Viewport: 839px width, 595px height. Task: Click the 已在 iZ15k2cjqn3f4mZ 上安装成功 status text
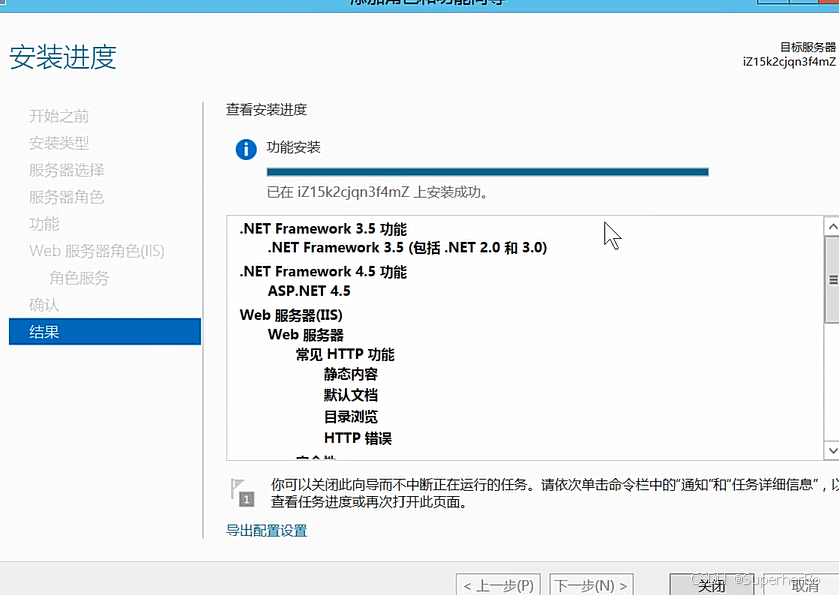tap(377, 192)
